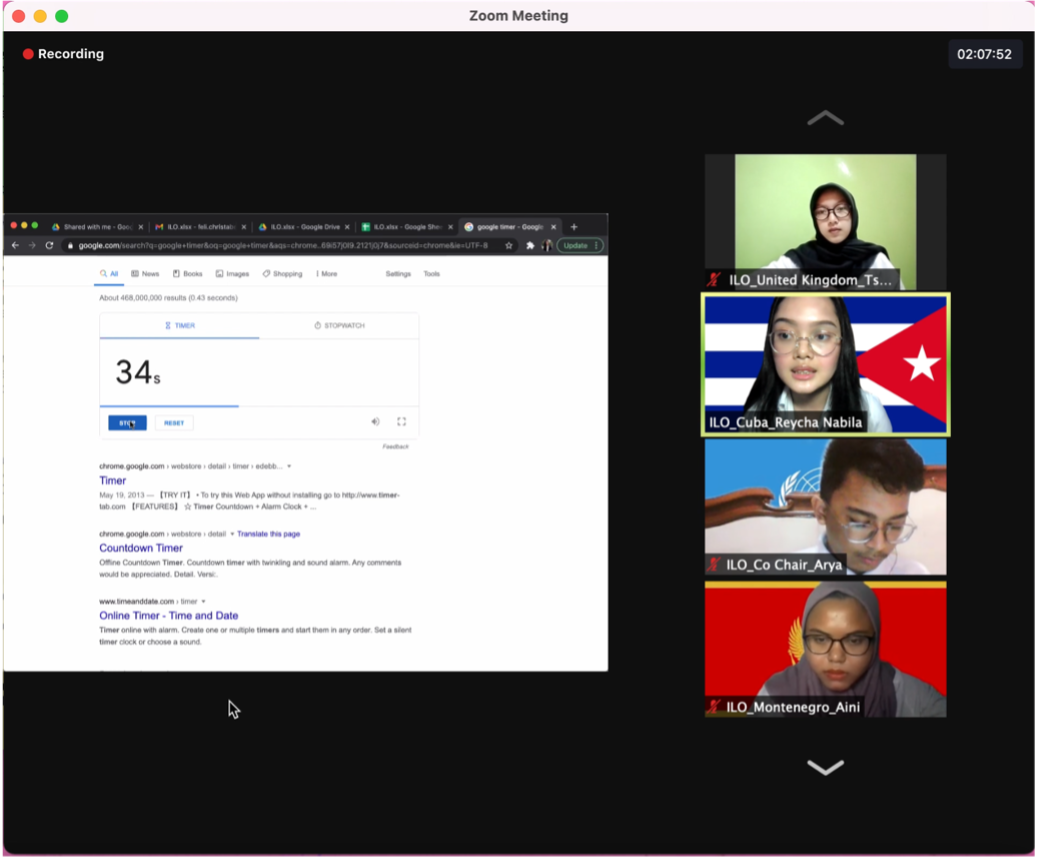Click the browser reload icon
The image size is (1038, 861).
click(x=49, y=245)
